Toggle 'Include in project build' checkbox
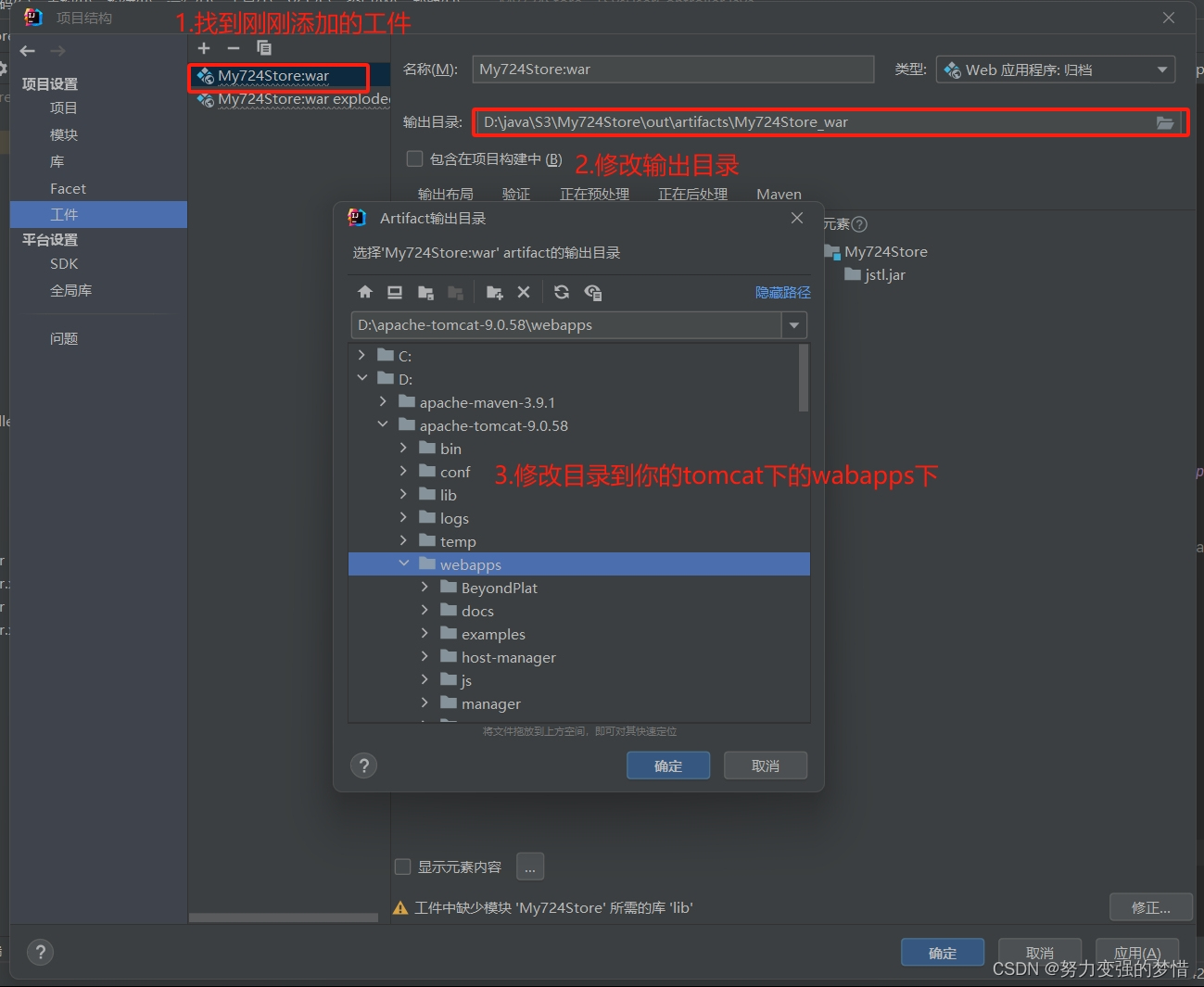 click(x=415, y=158)
